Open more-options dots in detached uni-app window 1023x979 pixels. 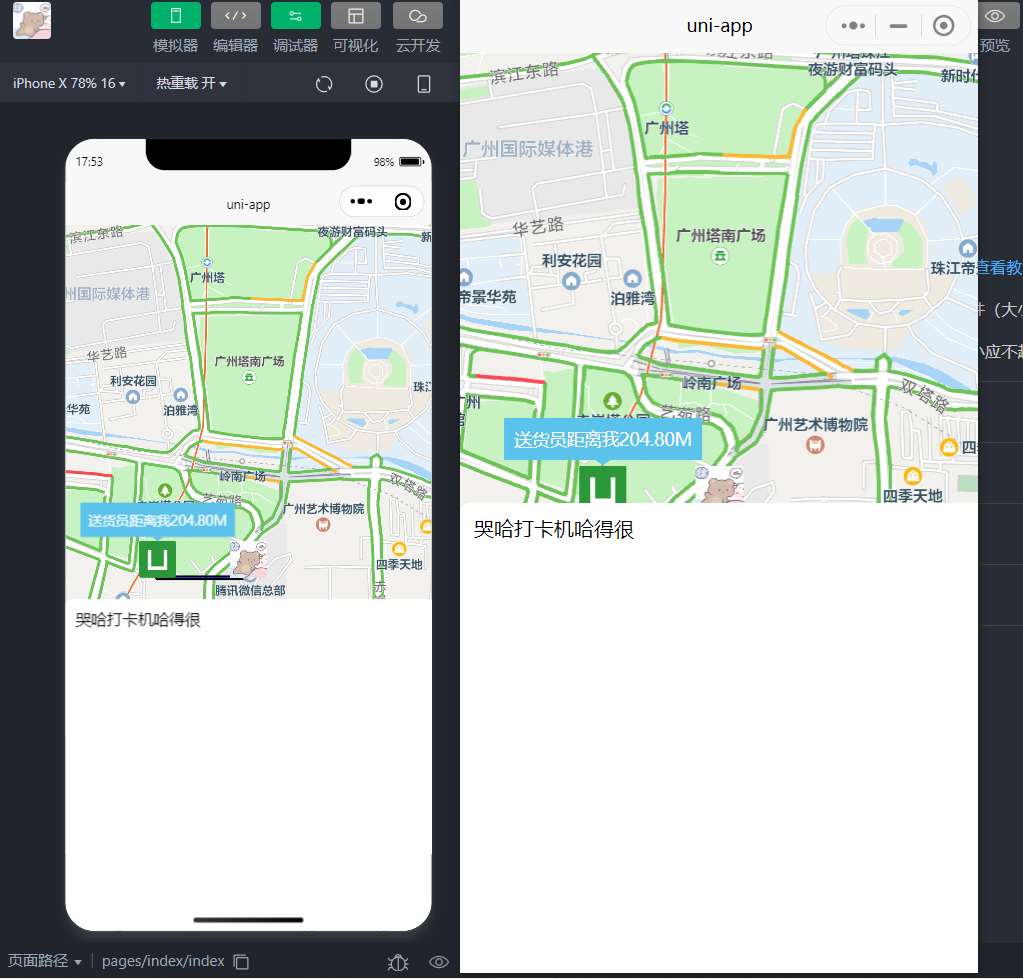pyautogui.click(x=853, y=26)
